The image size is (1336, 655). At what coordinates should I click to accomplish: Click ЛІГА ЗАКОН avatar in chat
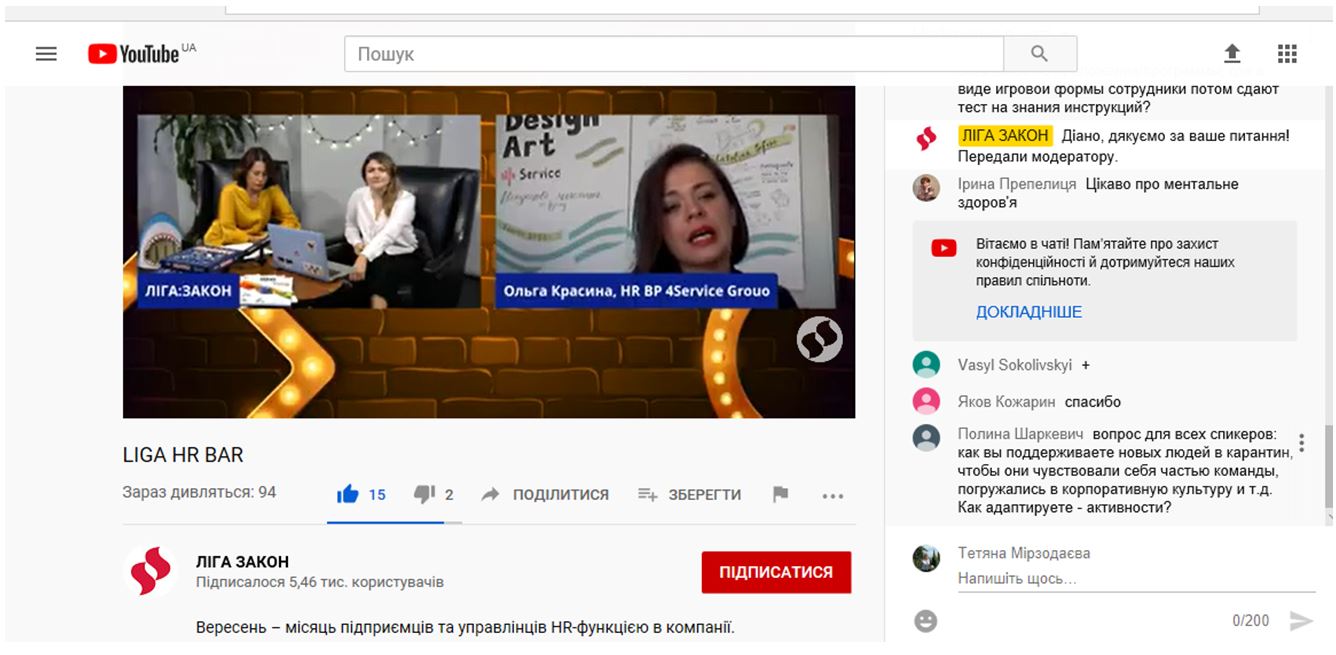click(x=926, y=139)
